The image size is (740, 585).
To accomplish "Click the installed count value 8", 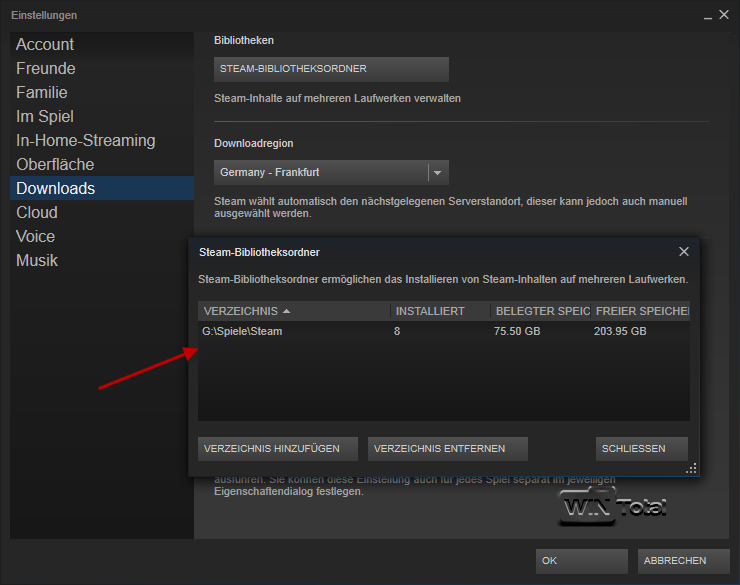I will coord(397,331).
